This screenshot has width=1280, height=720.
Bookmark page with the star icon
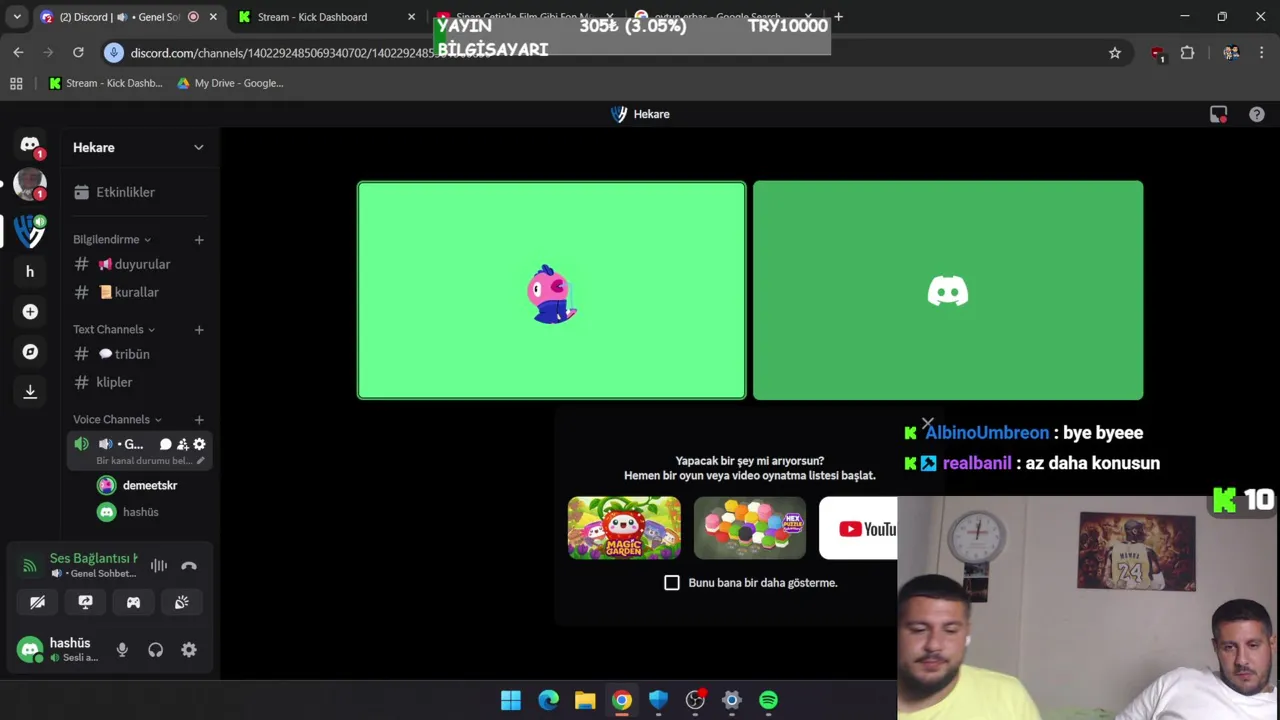(x=1115, y=53)
